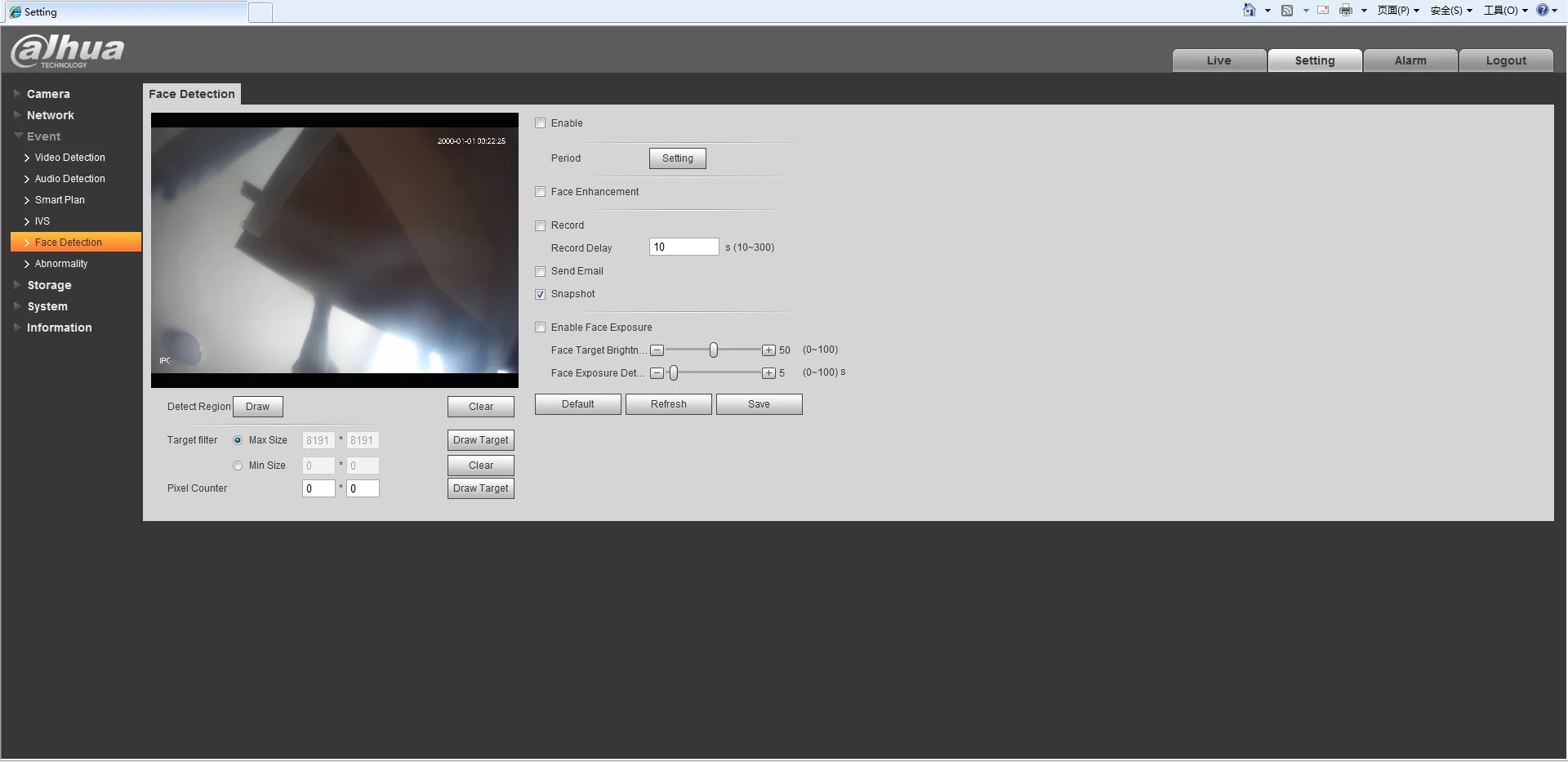Open Smart Plan in the Event menu
The height and width of the screenshot is (762, 1568).
60,200
